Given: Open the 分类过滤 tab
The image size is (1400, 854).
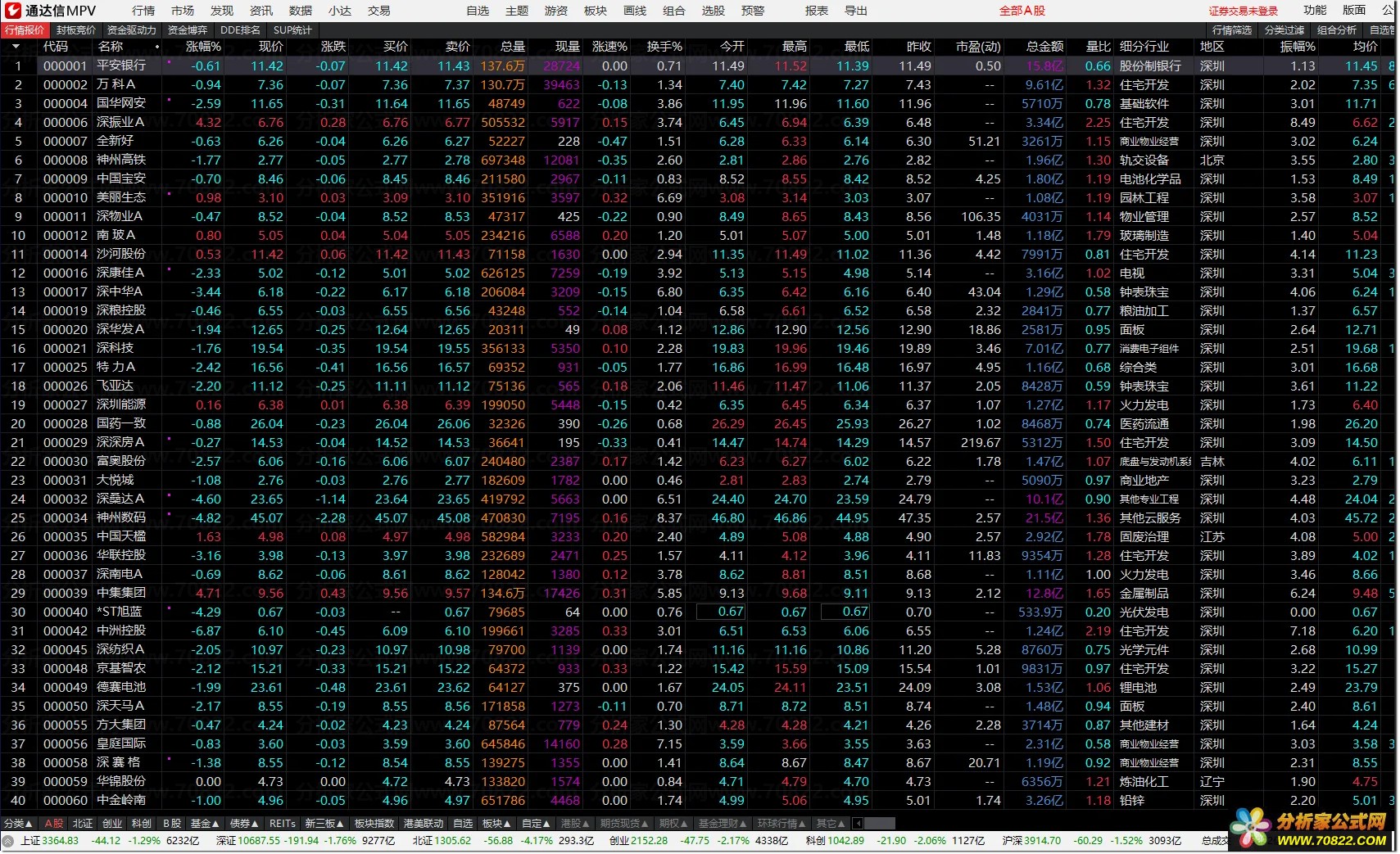Looking at the screenshot, I should [1284, 29].
